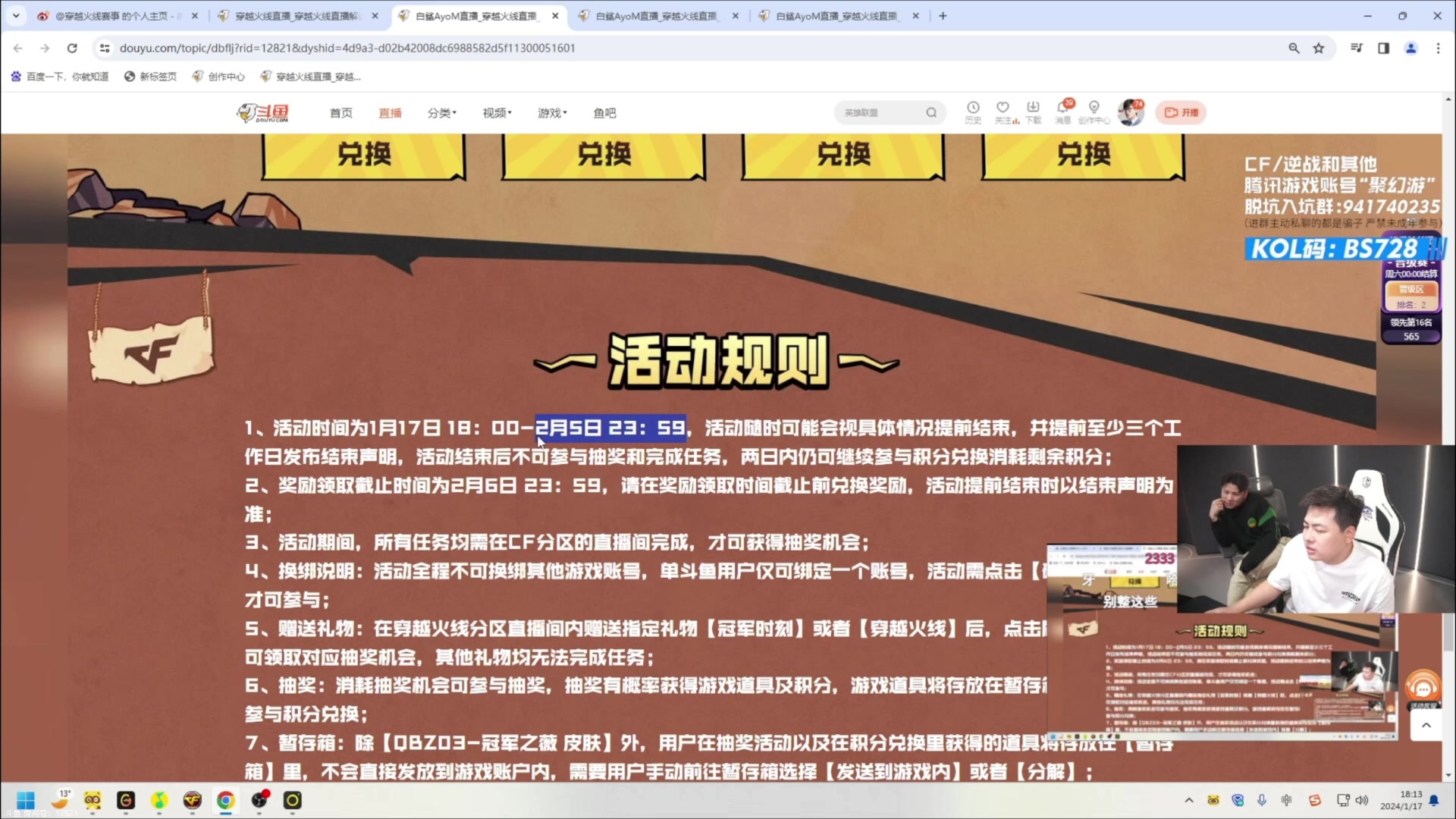This screenshot has width=1456, height=819.
Task: Click the Douyu logo
Action: click(262, 113)
